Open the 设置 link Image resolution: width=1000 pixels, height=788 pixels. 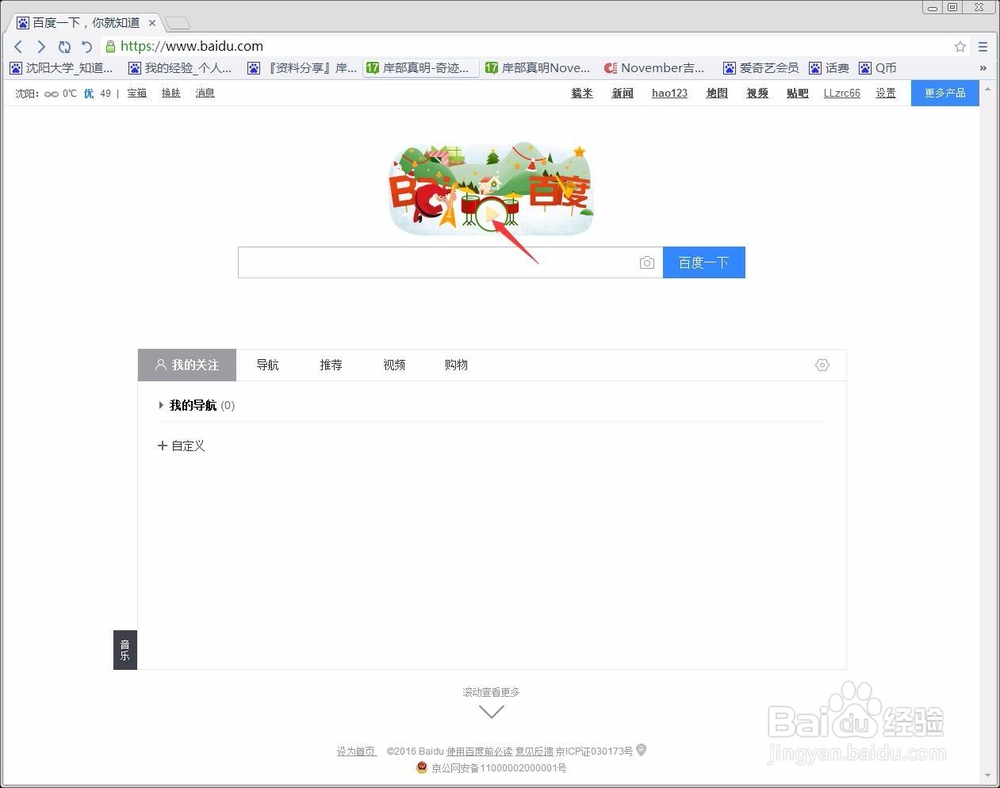[x=885, y=93]
